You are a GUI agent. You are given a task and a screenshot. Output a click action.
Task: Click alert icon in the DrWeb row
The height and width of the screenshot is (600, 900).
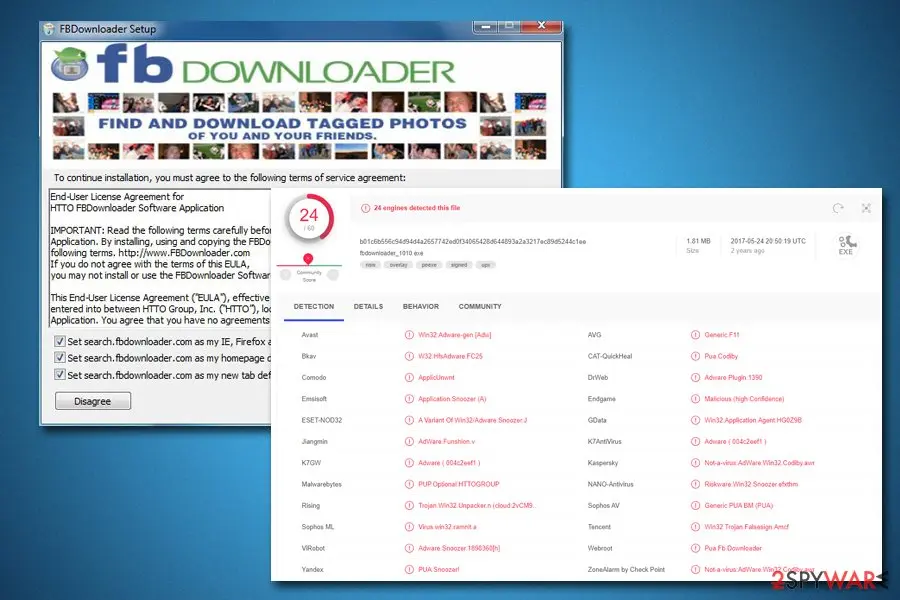(695, 377)
